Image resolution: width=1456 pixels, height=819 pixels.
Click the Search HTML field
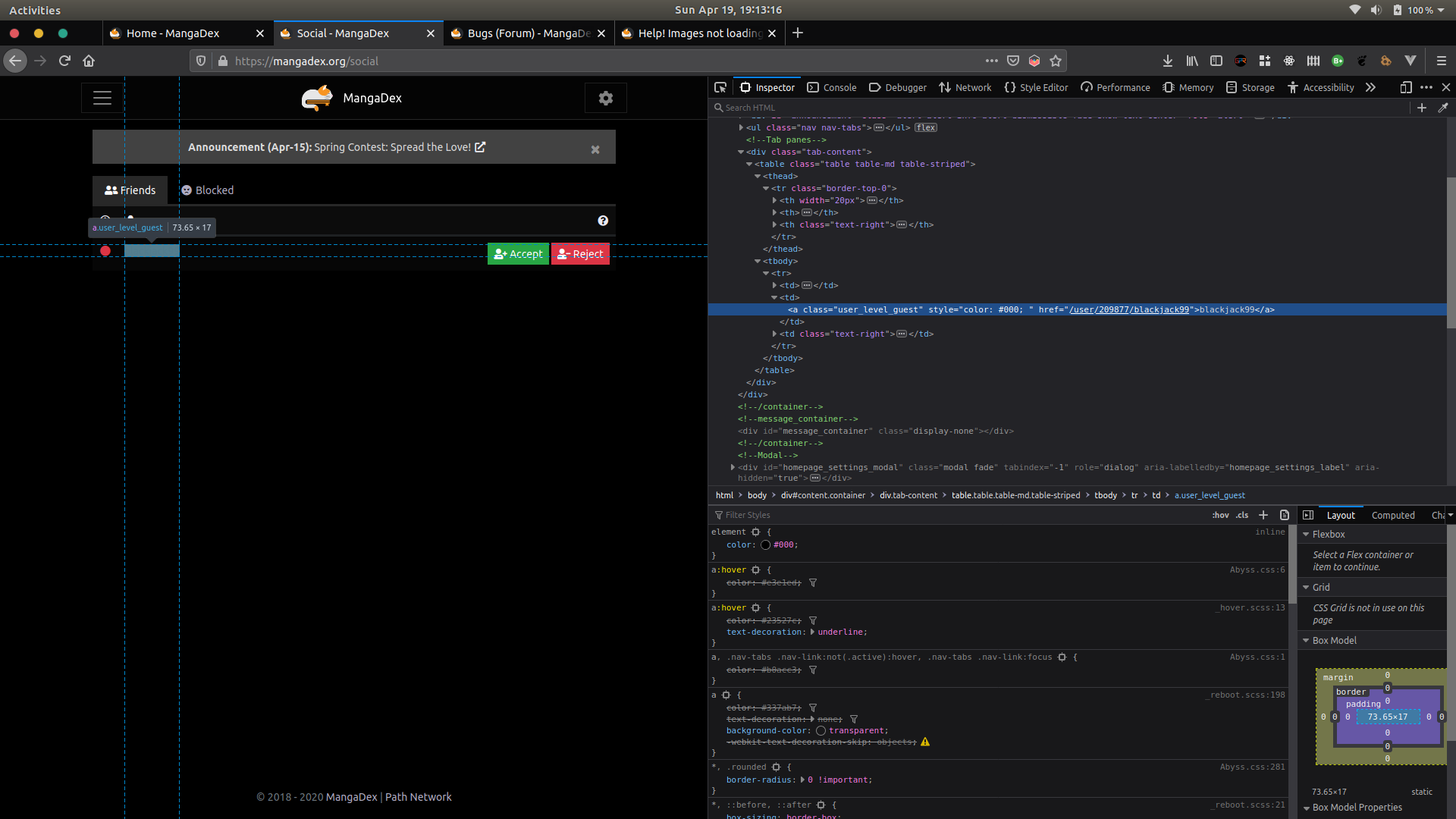[x=1058, y=108]
